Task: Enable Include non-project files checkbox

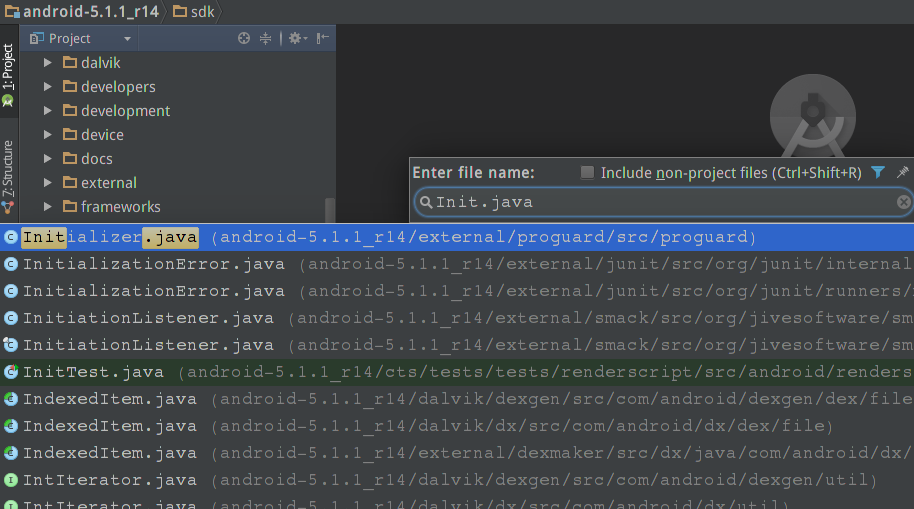Action: pos(587,173)
